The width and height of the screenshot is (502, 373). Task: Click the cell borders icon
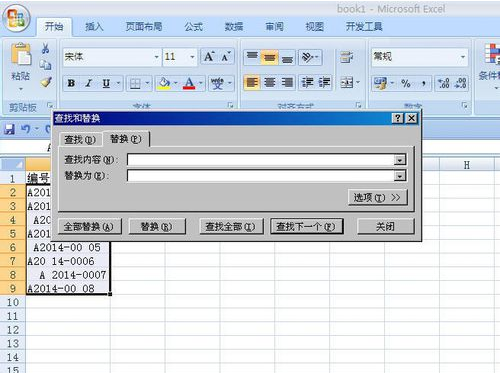click(x=135, y=83)
